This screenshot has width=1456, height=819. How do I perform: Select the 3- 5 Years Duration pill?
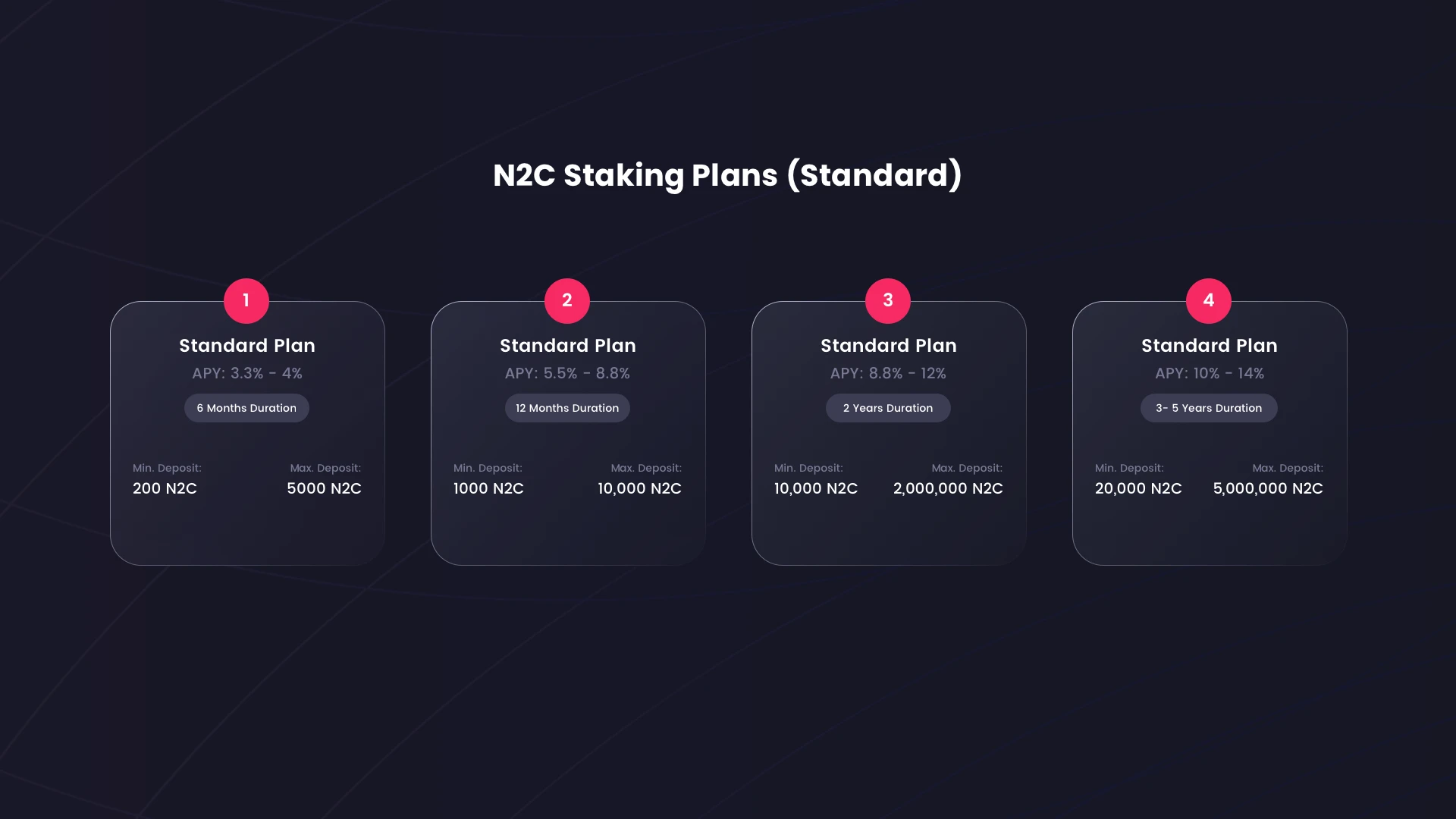1209,408
